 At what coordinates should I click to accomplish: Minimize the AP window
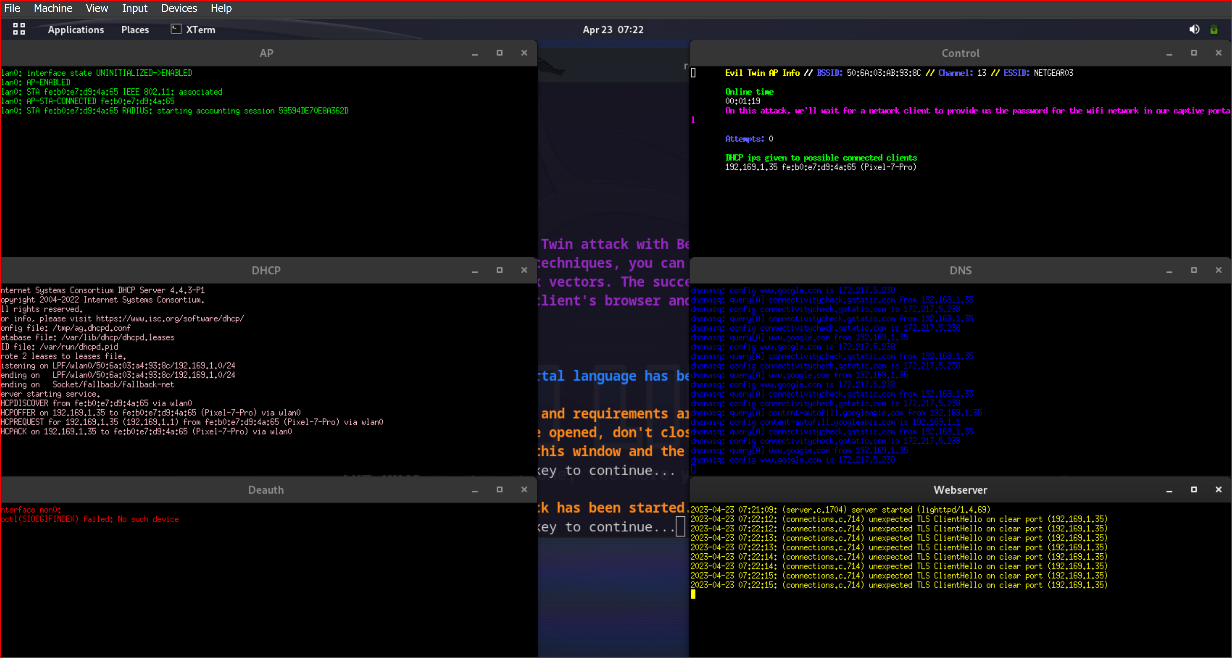click(477, 53)
